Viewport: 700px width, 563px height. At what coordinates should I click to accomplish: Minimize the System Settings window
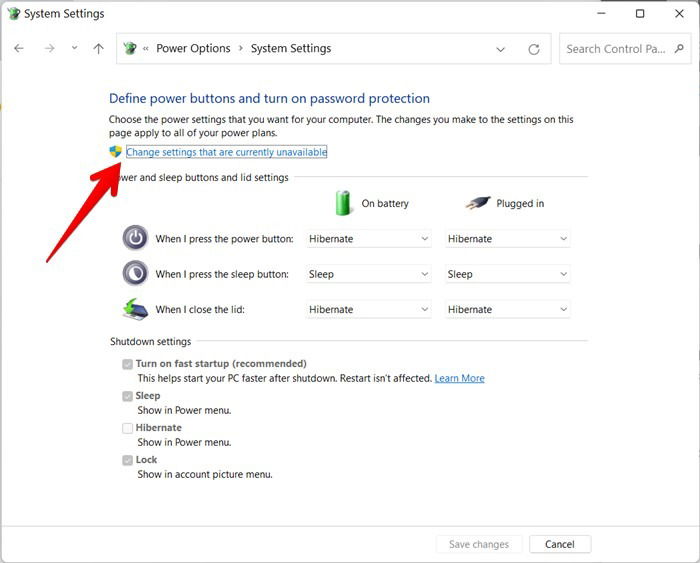pos(601,13)
